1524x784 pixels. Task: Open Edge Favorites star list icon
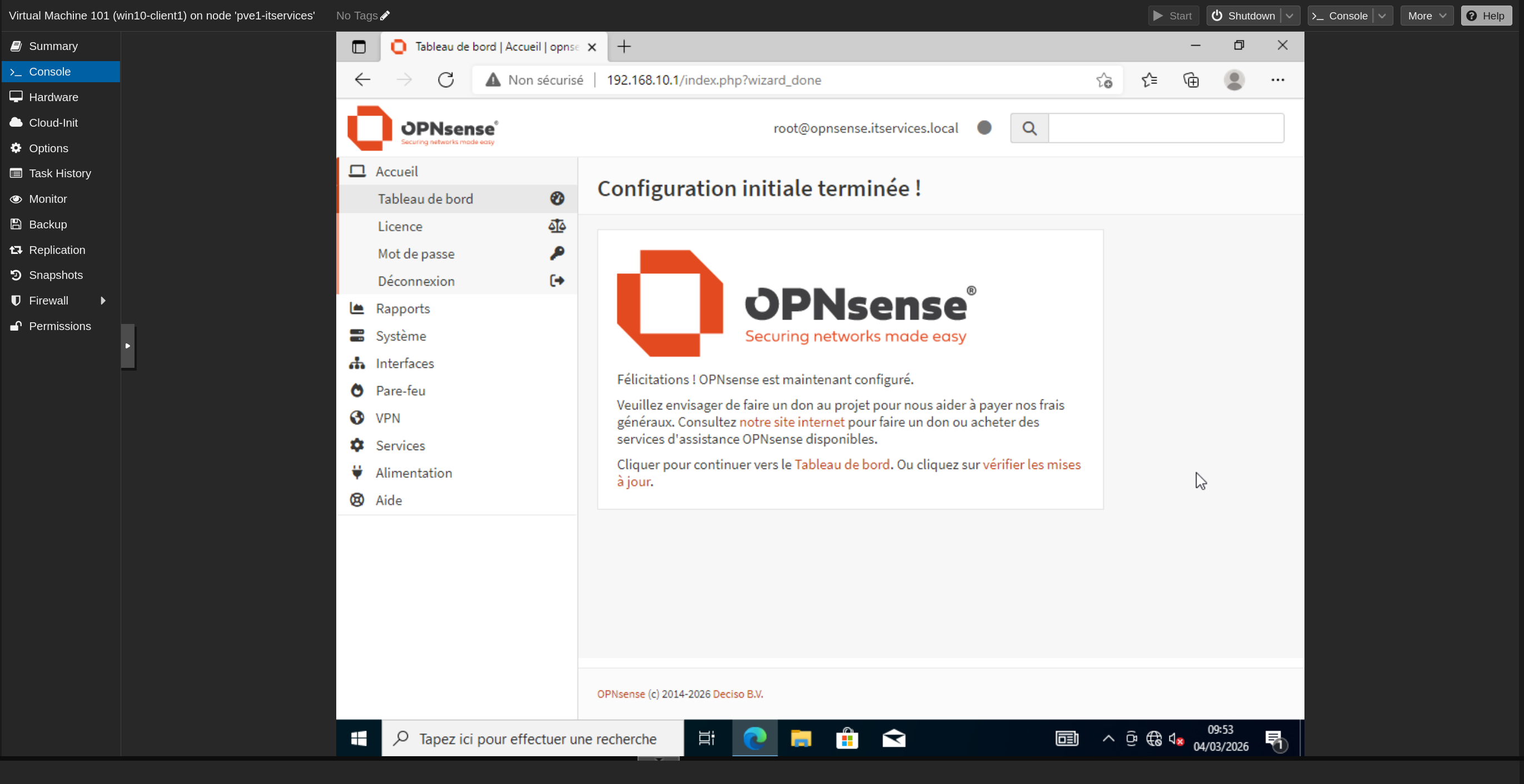pyautogui.click(x=1149, y=80)
